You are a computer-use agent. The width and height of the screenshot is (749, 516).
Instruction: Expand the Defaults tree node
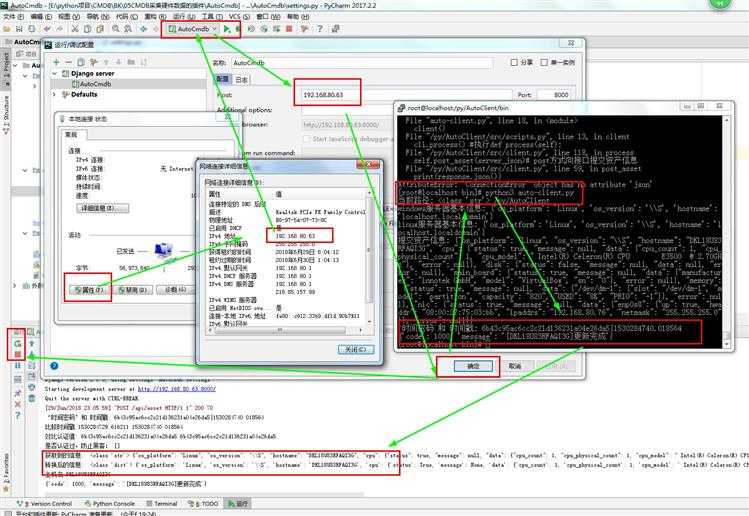click(54, 95)
